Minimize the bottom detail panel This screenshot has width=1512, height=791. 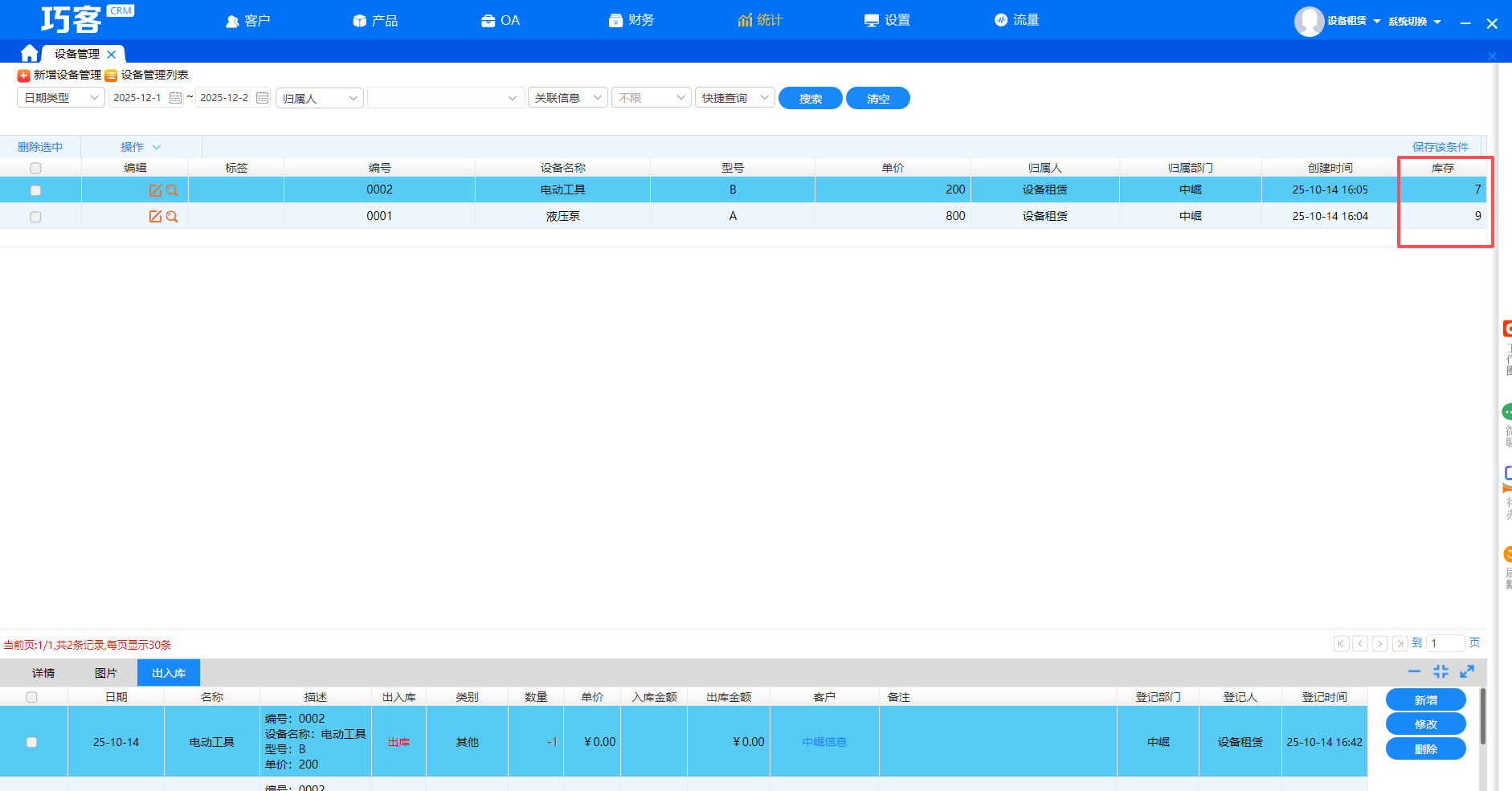(x=1414, y=671)
